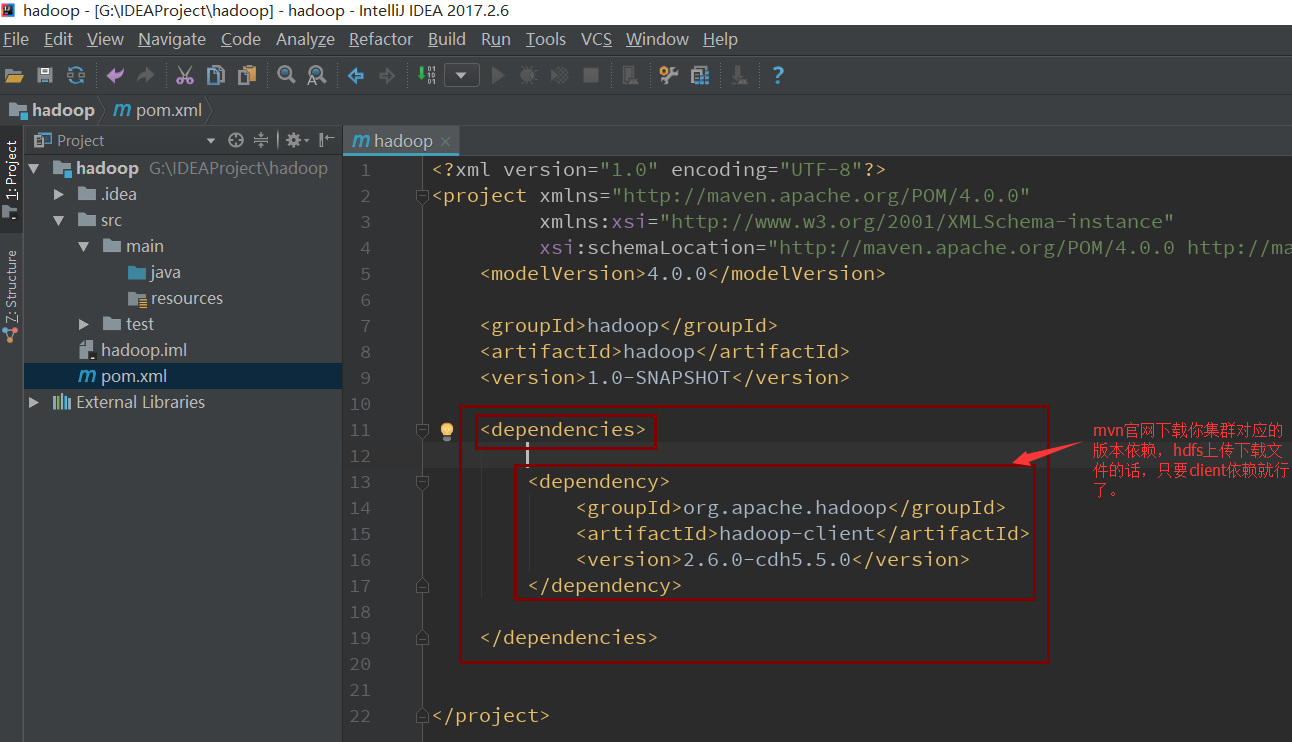This screenshot has height=742, width=1292.
Task: Hide the Project tool window
Action: point(327,140)
